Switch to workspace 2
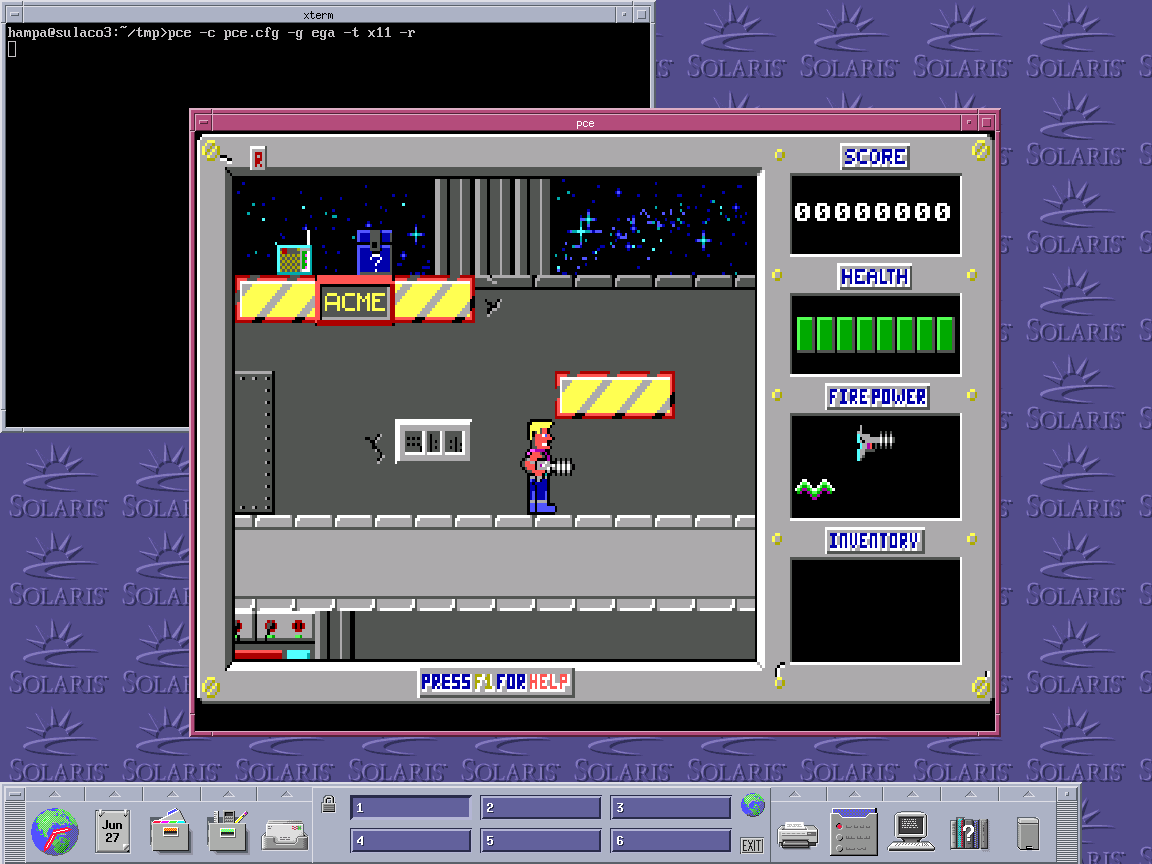 (x=540, y=807)
